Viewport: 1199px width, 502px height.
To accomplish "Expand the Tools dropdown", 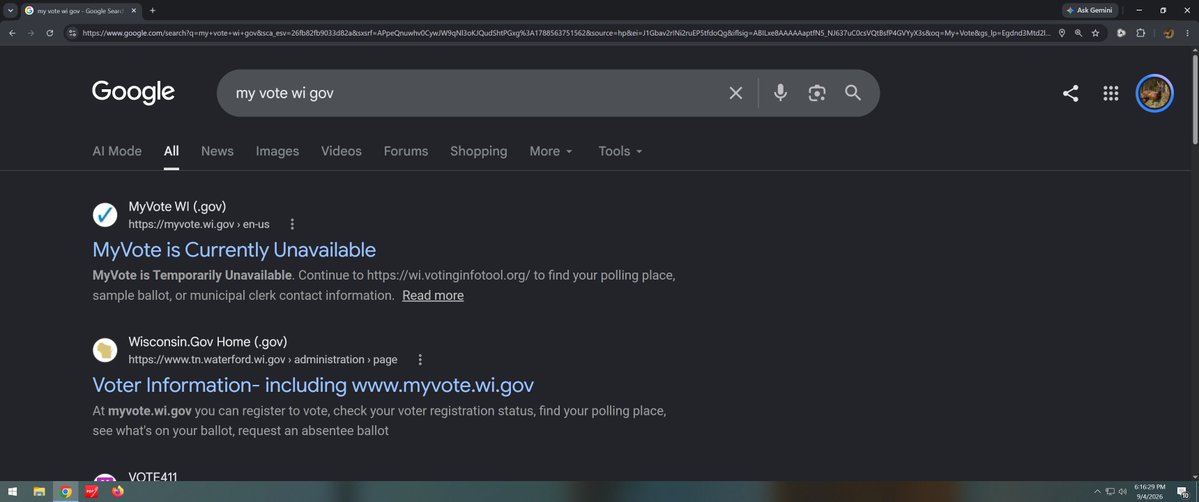I will click(620, 152).
